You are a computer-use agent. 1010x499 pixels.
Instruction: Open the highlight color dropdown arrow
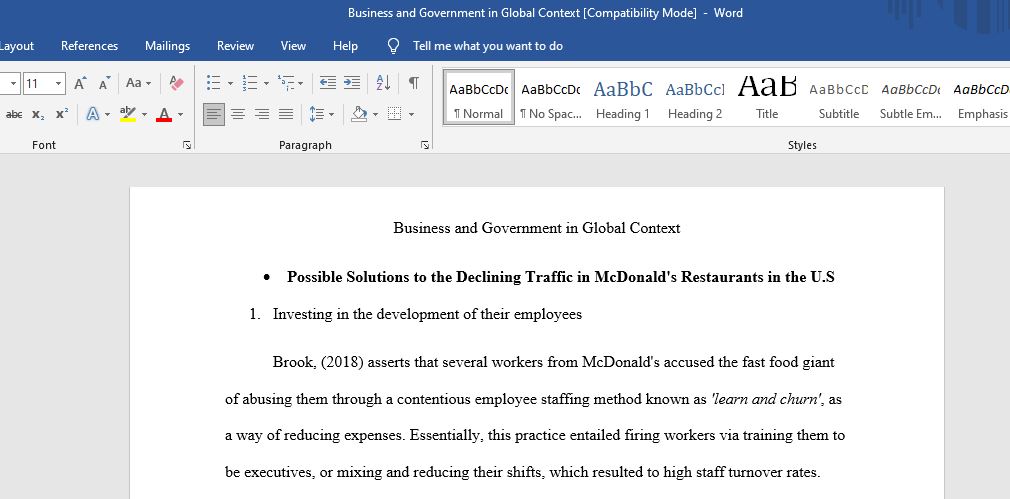point(144,115)
